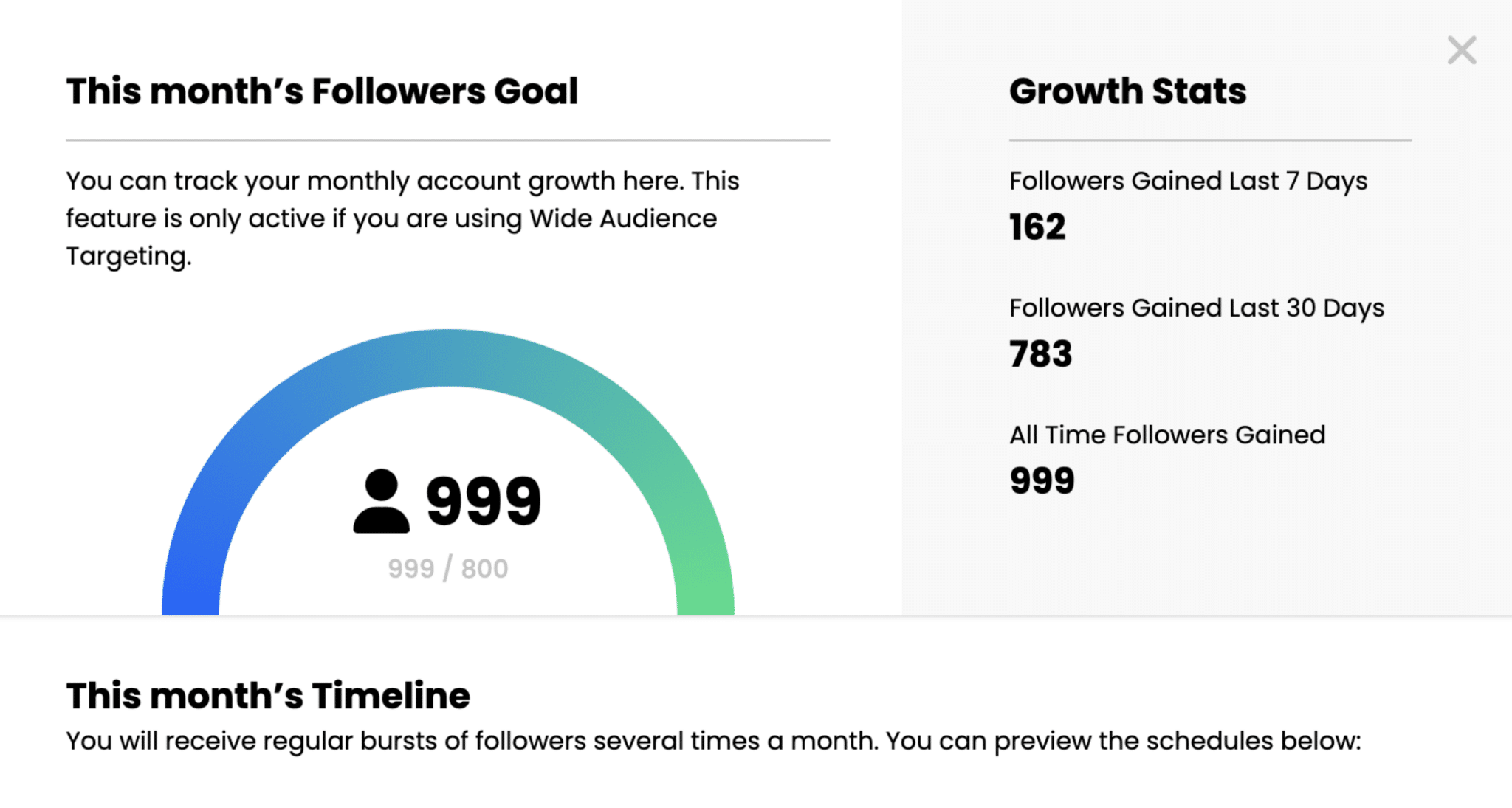Close the followers goal dialog
Screen dimensions: 1512x808
[1461, 50]
